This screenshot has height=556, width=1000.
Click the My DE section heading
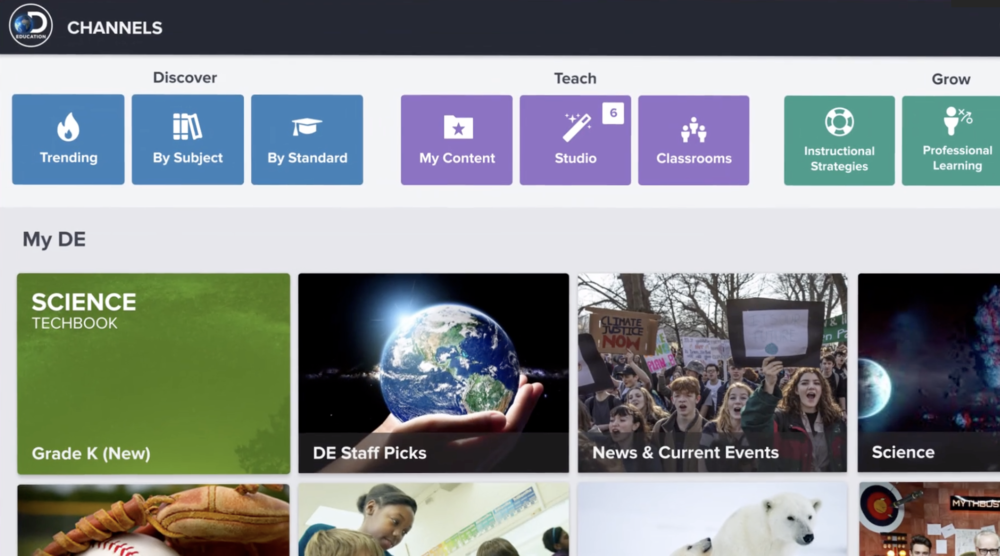(54, 239)
